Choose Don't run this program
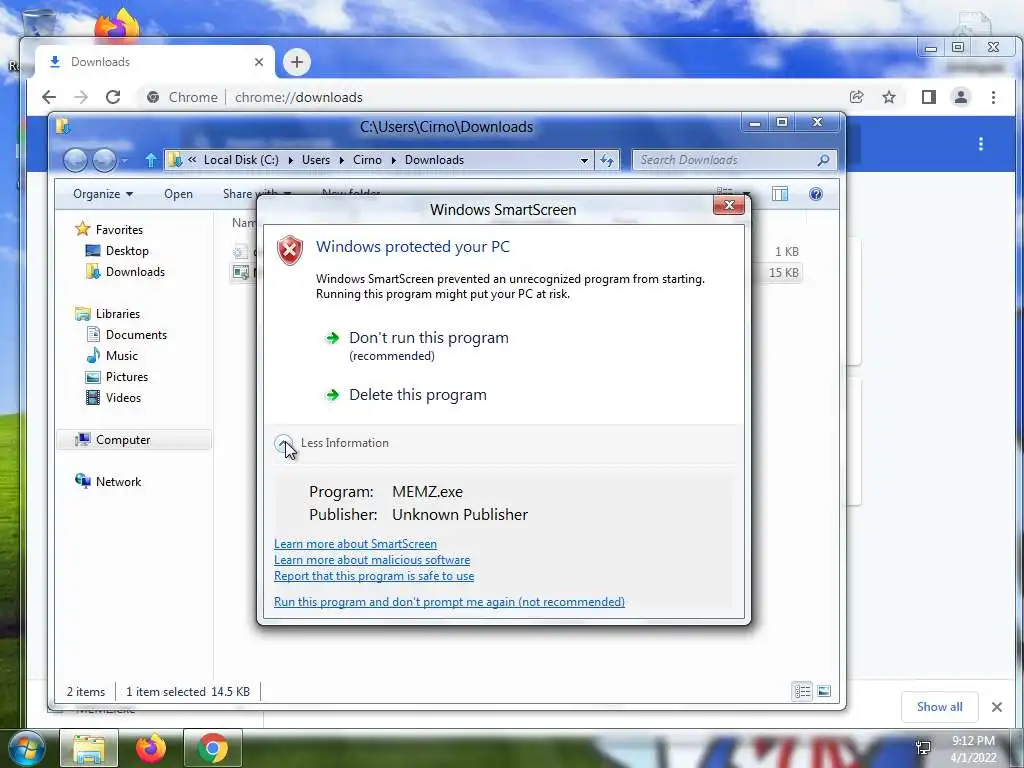 pos(428,338)
